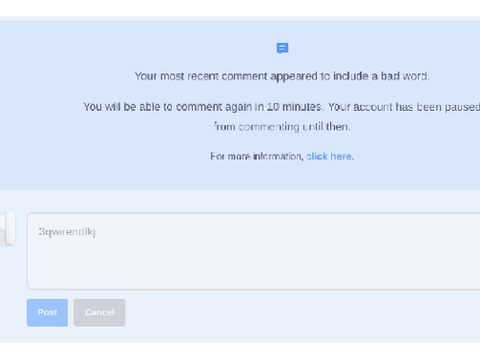Focus the comment text box
Viewport: 480px width, 360px height.
(x=253, y=251)
